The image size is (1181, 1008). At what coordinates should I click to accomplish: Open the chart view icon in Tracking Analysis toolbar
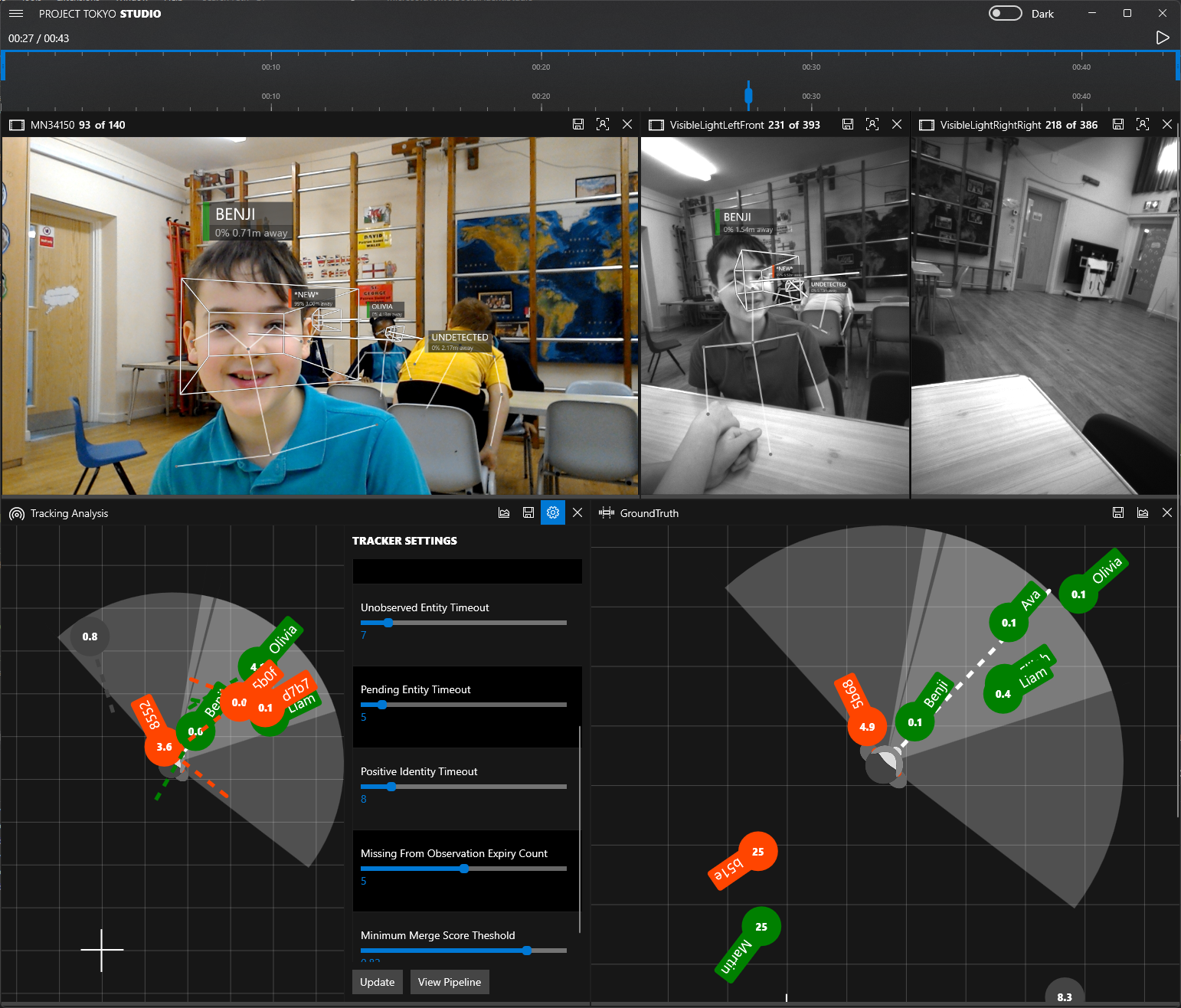click(x=504, y=512)
